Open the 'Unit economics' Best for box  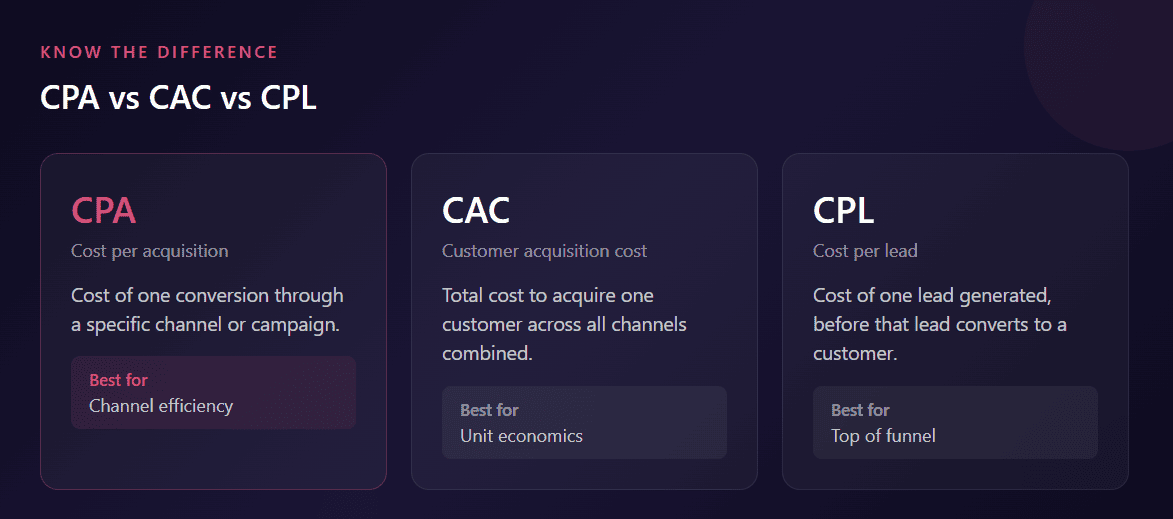[x=584, y=423]
